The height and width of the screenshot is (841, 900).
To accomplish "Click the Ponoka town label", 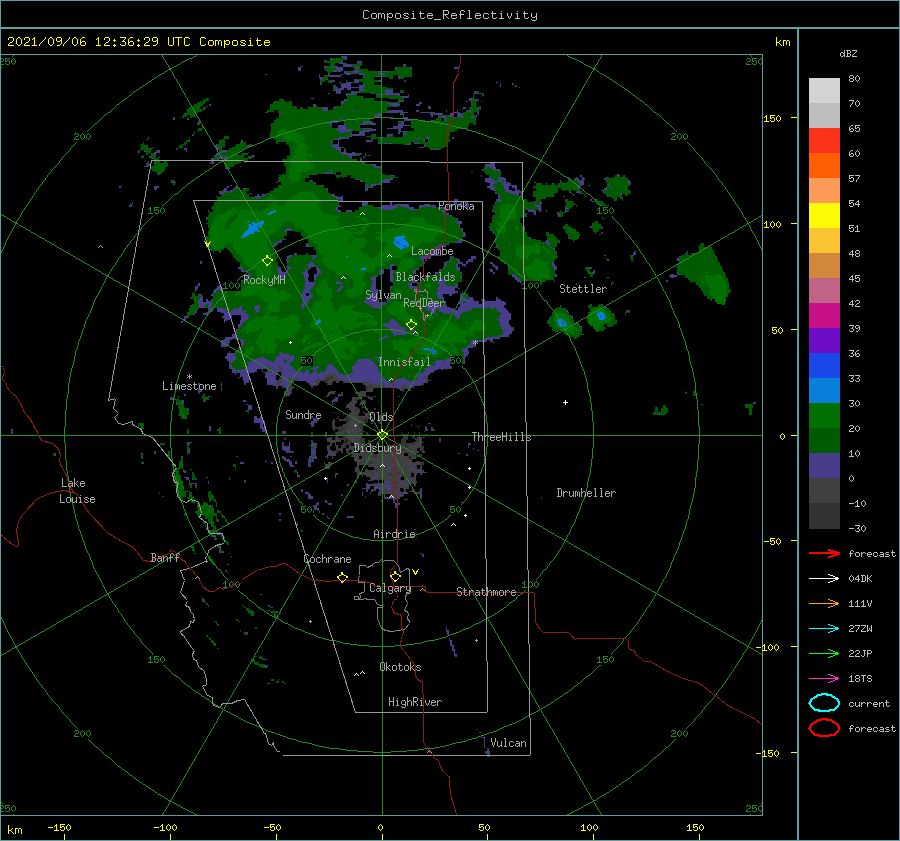I will pos(456,206).
